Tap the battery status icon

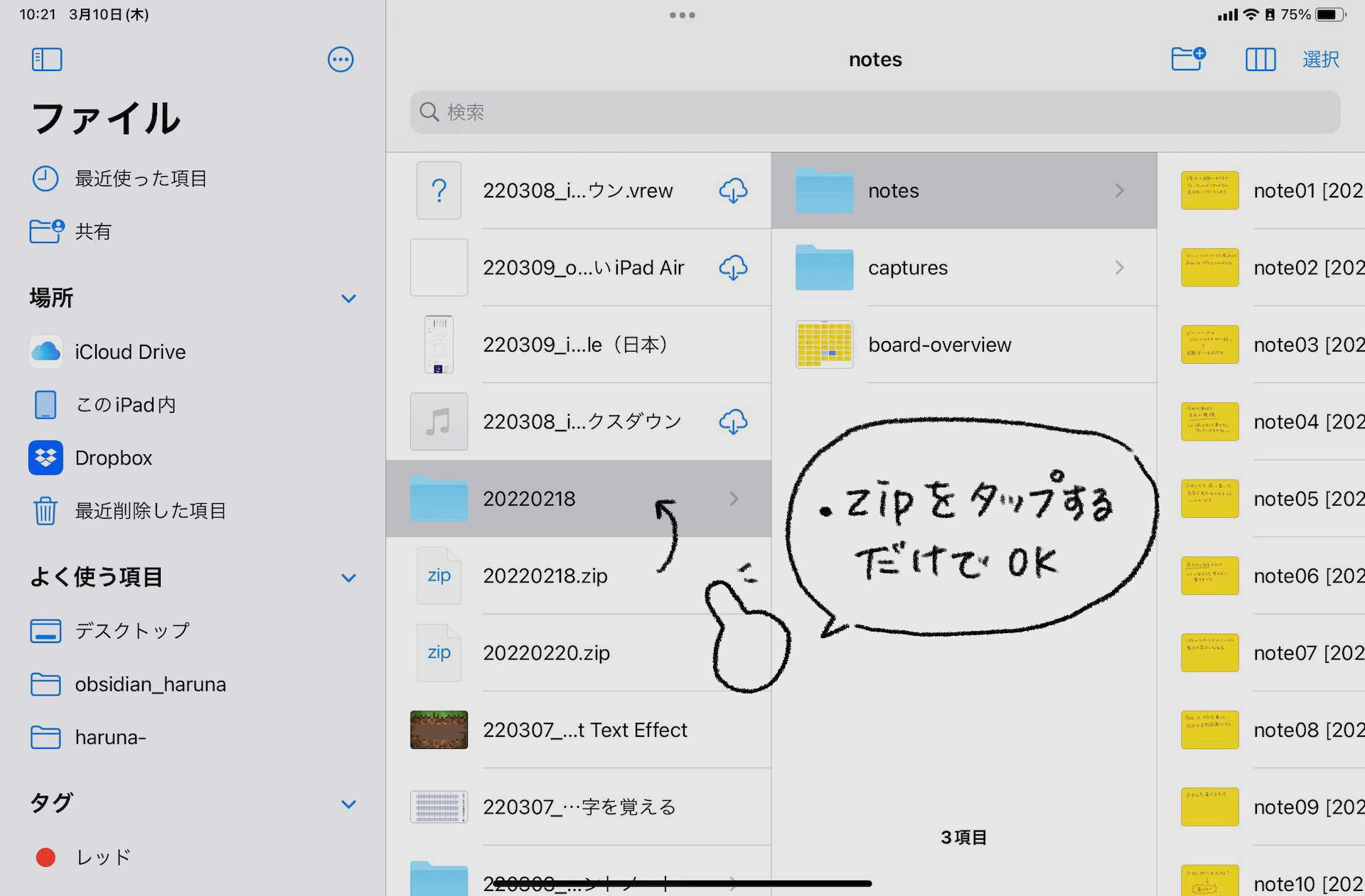(1331, 15)
